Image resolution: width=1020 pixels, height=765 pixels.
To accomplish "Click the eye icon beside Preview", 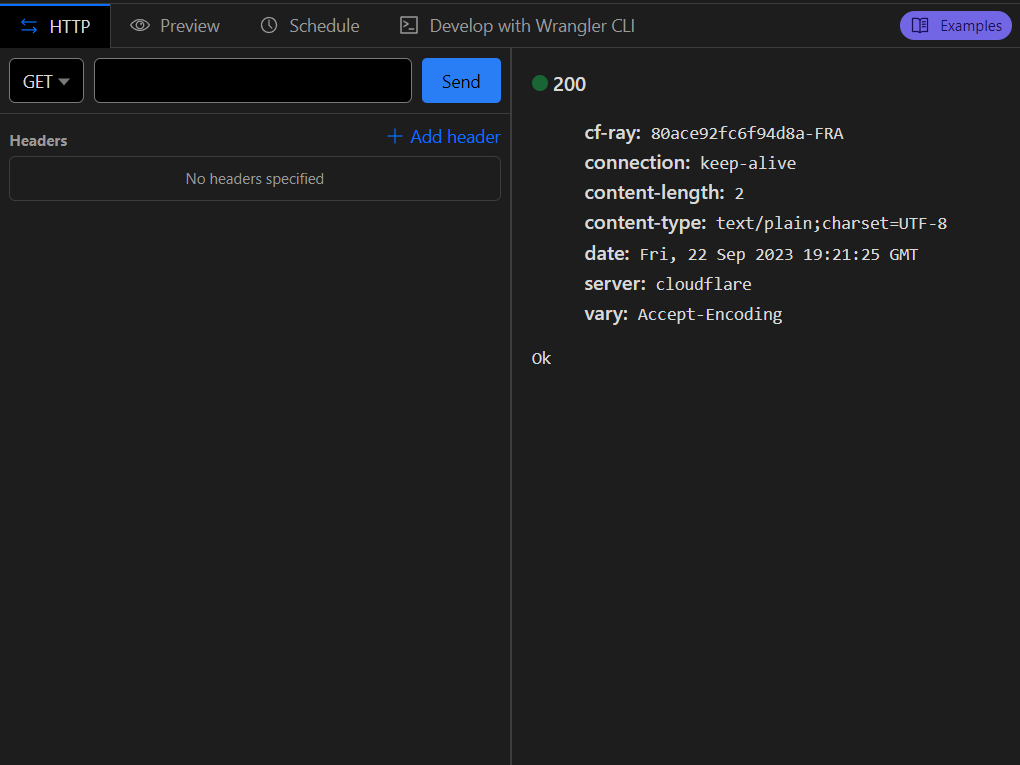I will 140,25.
